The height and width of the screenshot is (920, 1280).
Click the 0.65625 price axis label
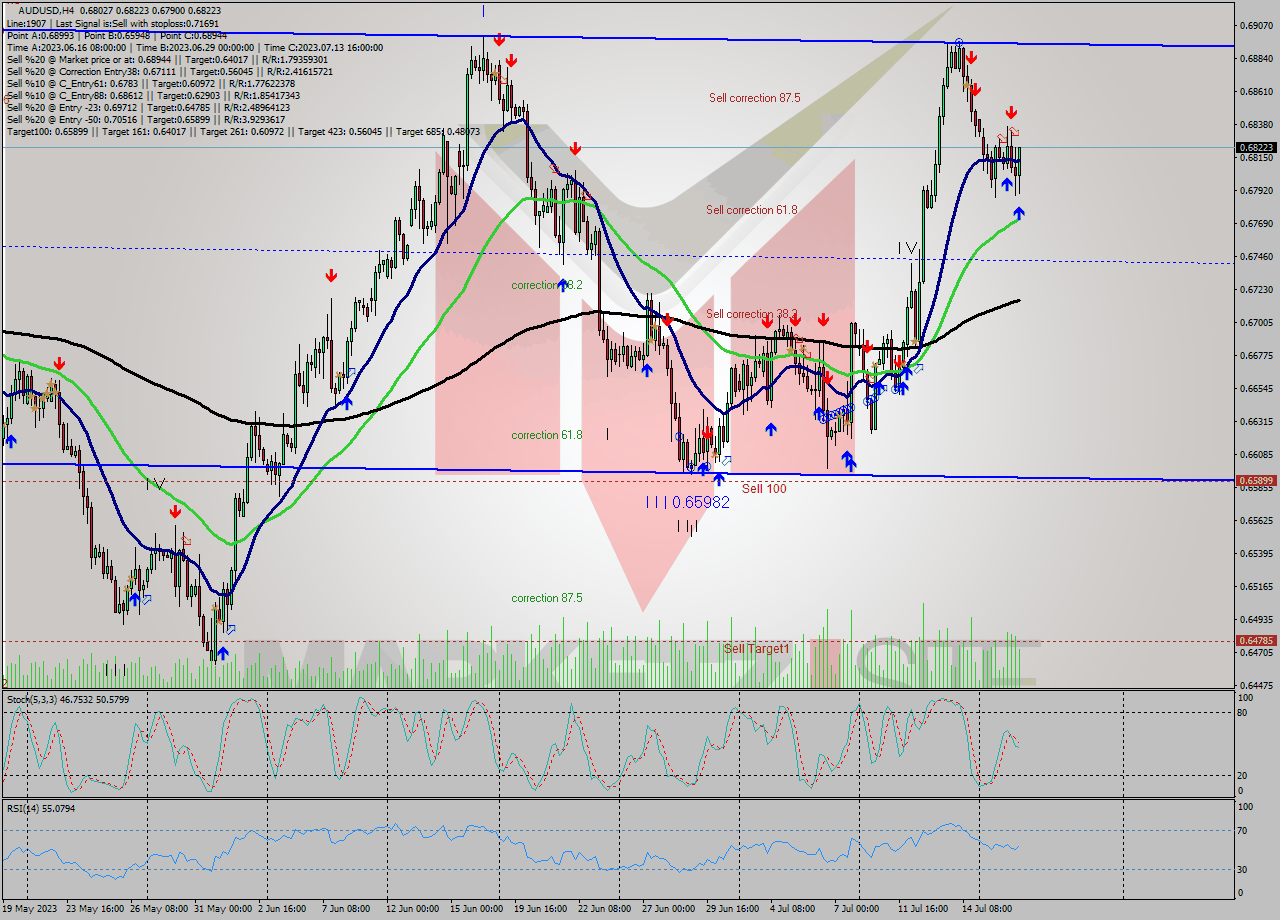[1256, 520]
